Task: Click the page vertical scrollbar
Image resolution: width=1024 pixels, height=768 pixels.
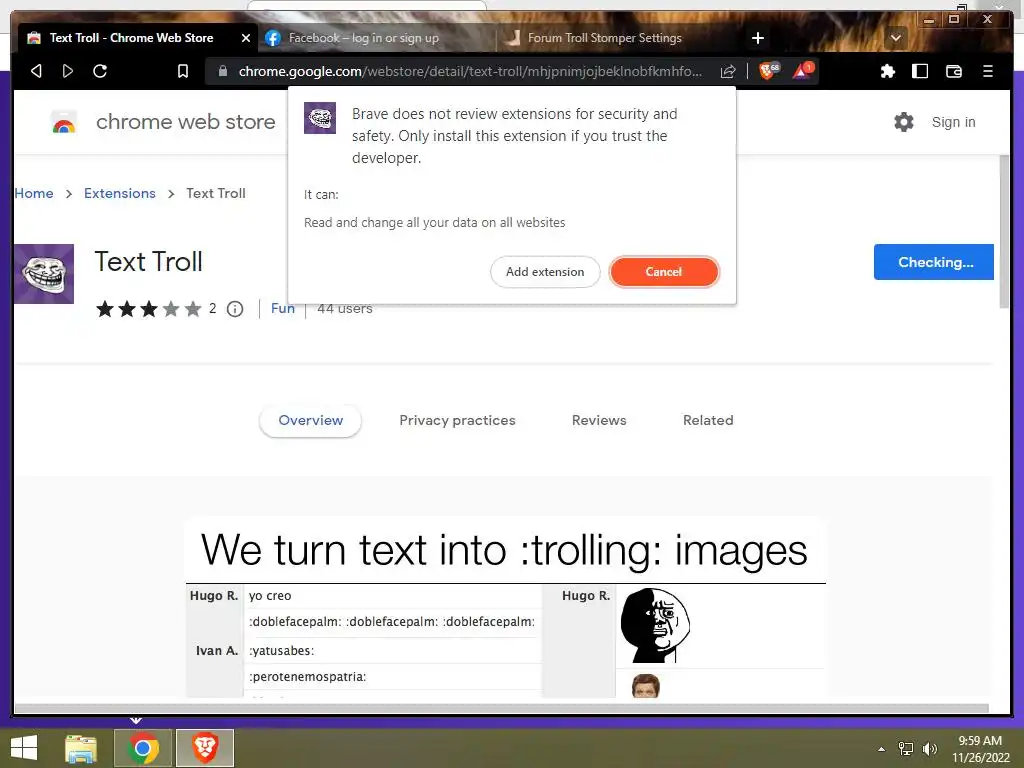Action: pyautogui.click(x=1004, y=232)
